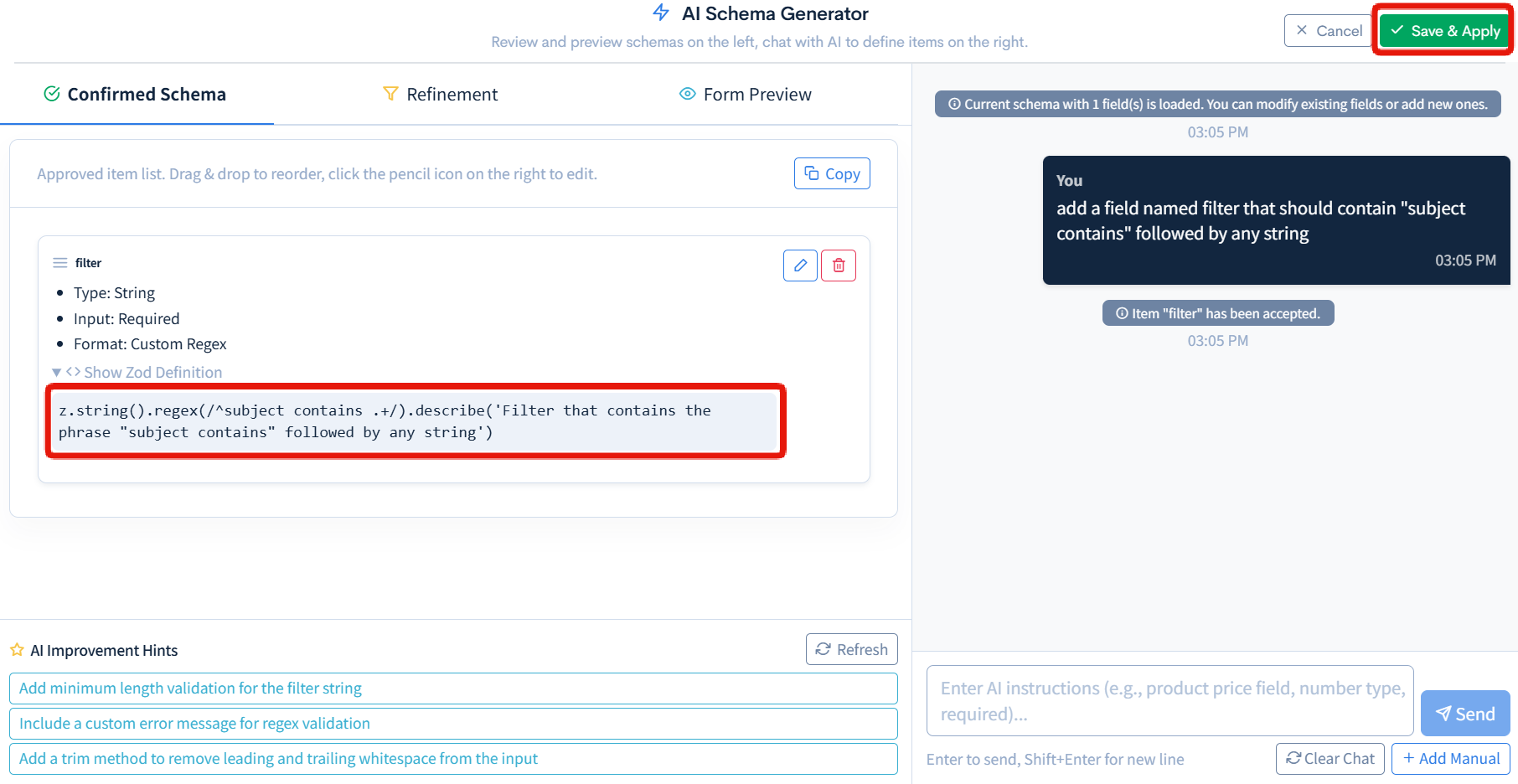The width and height of the screenshot is (1518, 784).
Task: Click the drag handle beside filter
Action: (x=59, y=262)
